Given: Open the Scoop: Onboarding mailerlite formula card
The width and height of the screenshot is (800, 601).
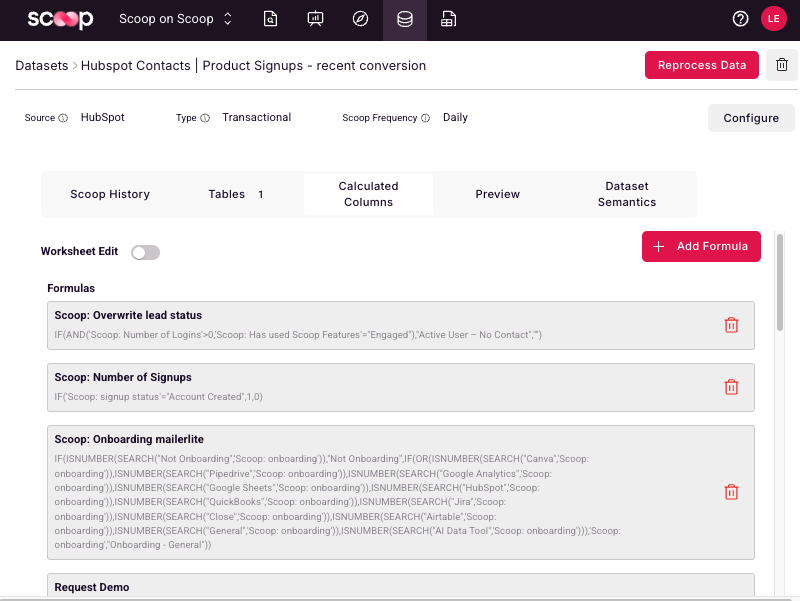Looking at the screenshot, I should coord(401,492).
